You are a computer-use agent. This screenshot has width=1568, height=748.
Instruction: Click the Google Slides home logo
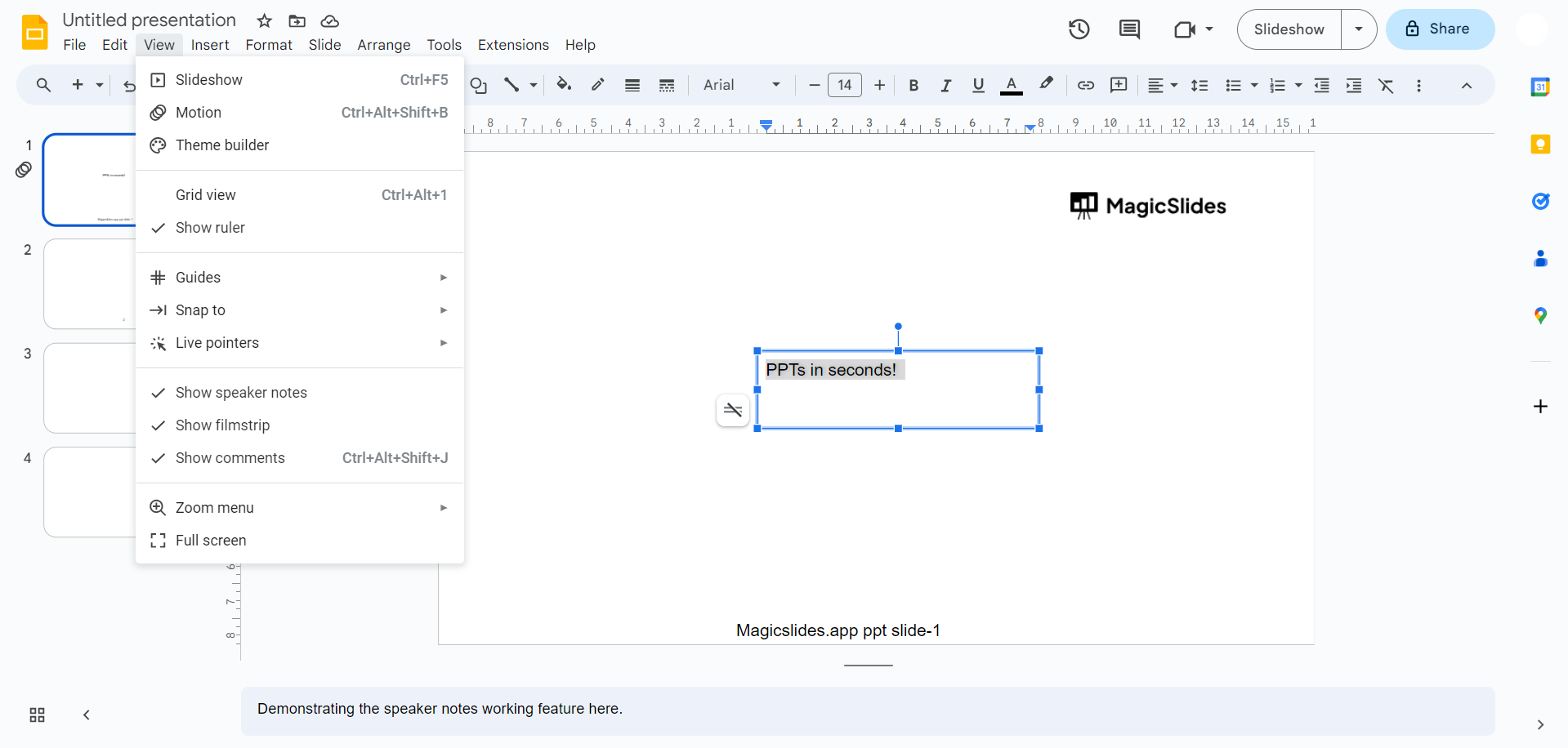point(34,32)
